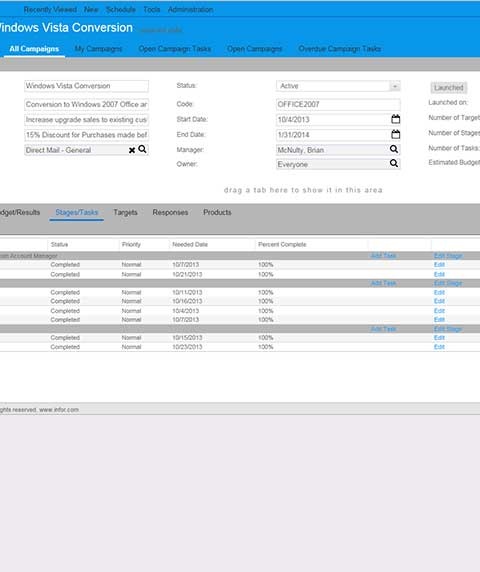Click Edit Stage in Account Manager stage
This screenshot has width=480, height=572.
(448, 256)
